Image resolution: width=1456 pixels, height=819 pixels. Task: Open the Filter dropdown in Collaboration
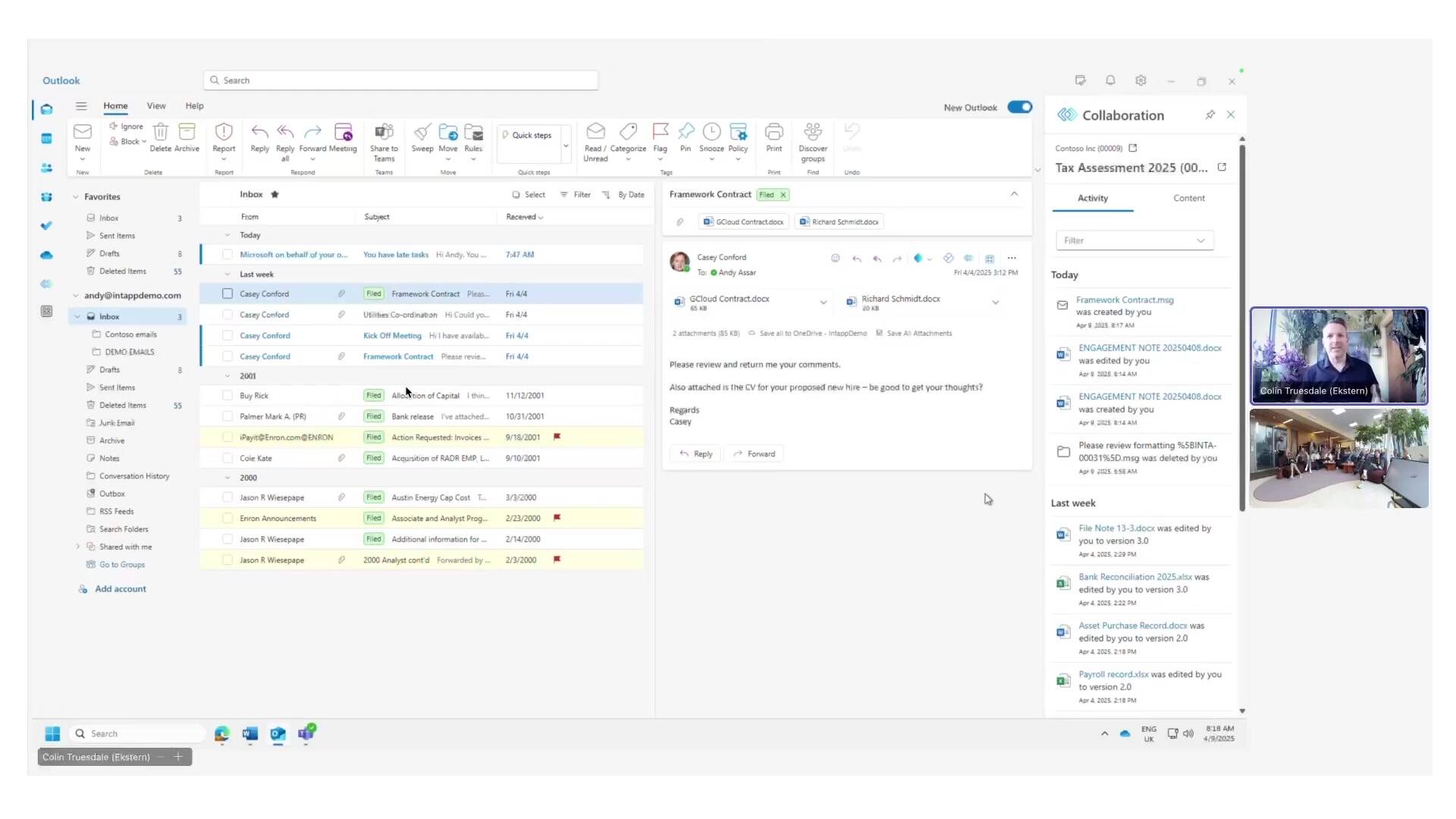1134,240
